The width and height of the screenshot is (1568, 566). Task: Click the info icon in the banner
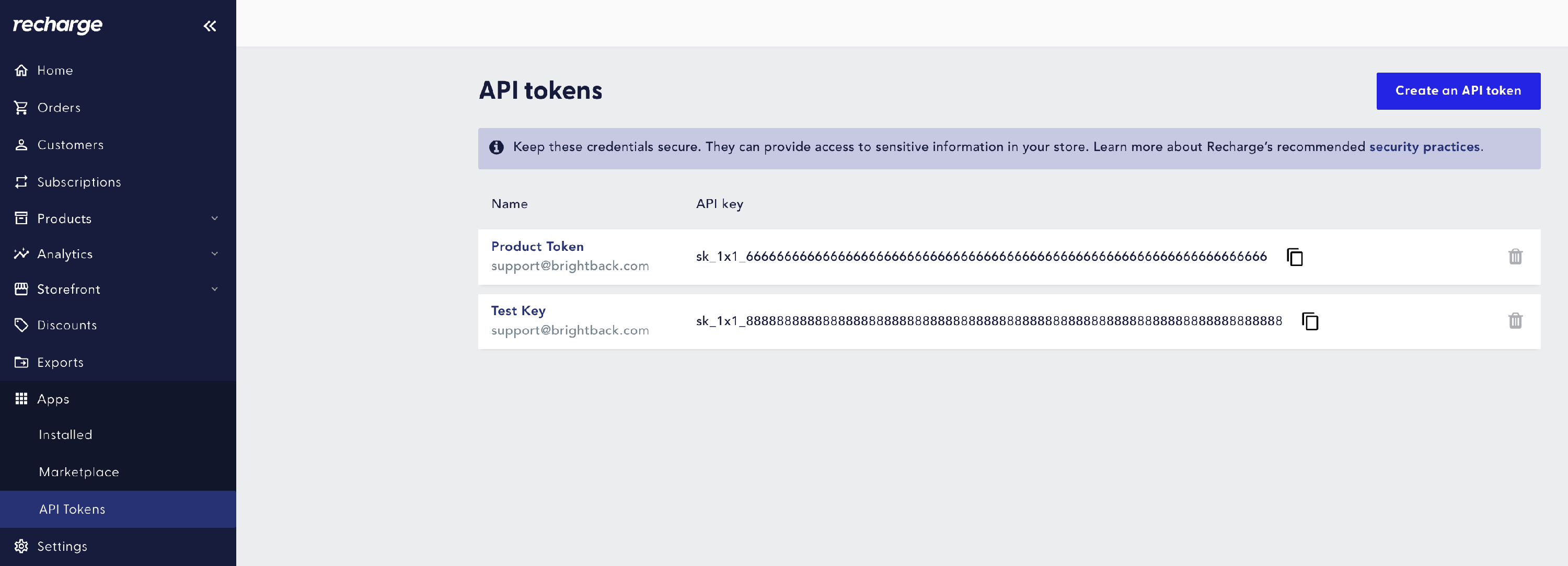[497, 147]
